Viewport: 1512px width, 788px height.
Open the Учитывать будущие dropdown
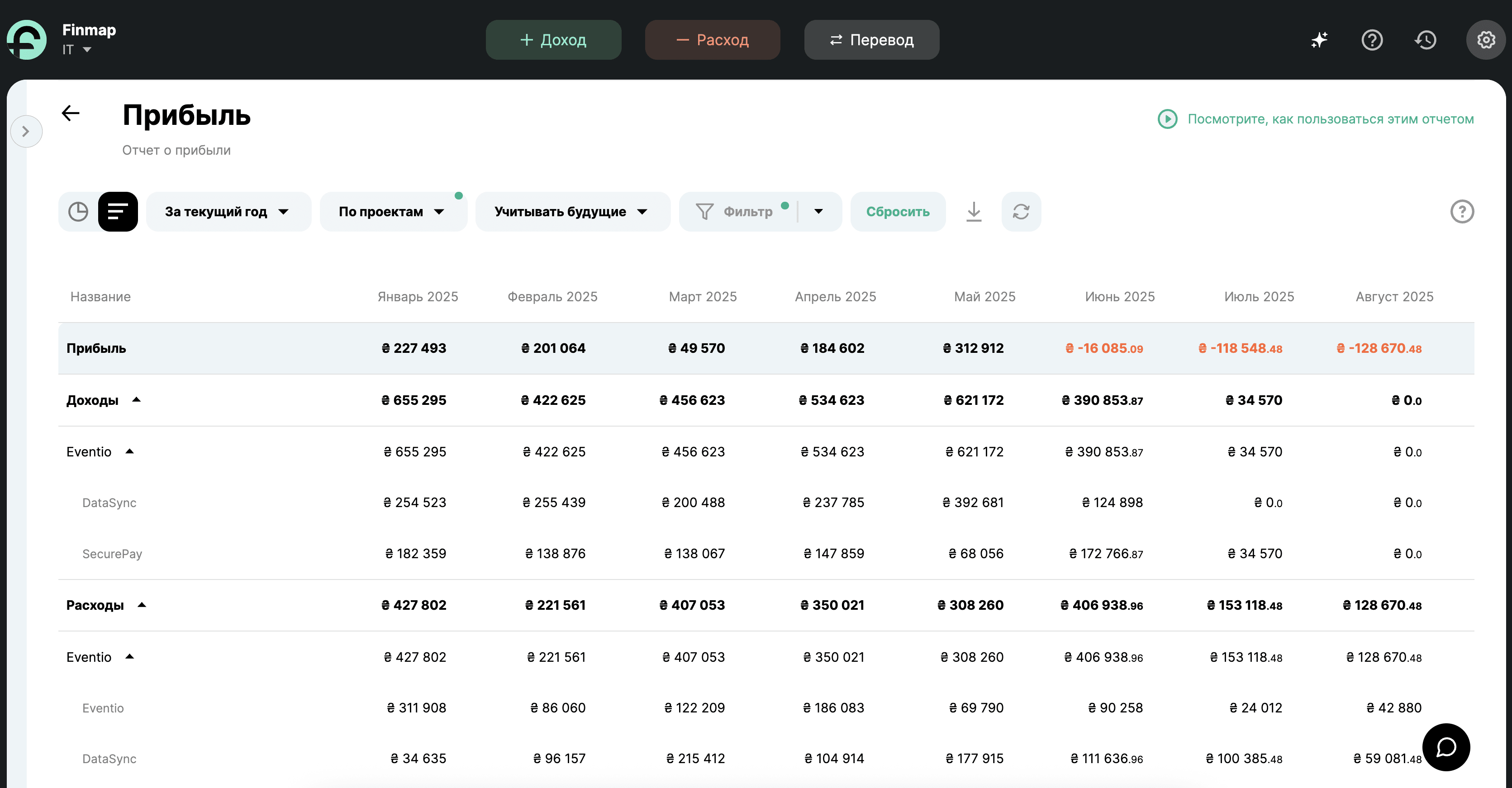point(572,211)
